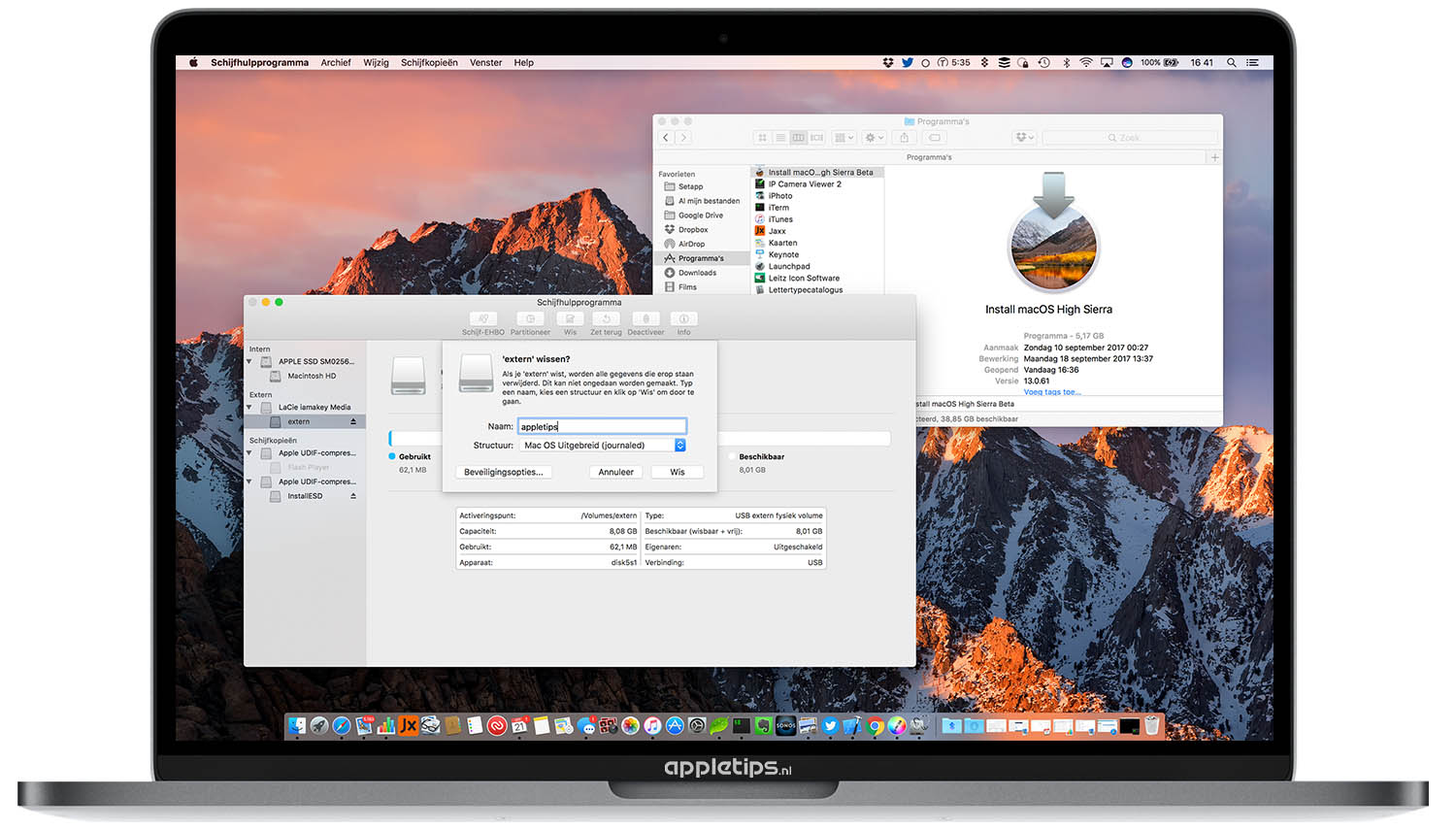This screenshot has width=1456, height=830.
Task: Open Twitter from the Dock
Action: (830, 725)
